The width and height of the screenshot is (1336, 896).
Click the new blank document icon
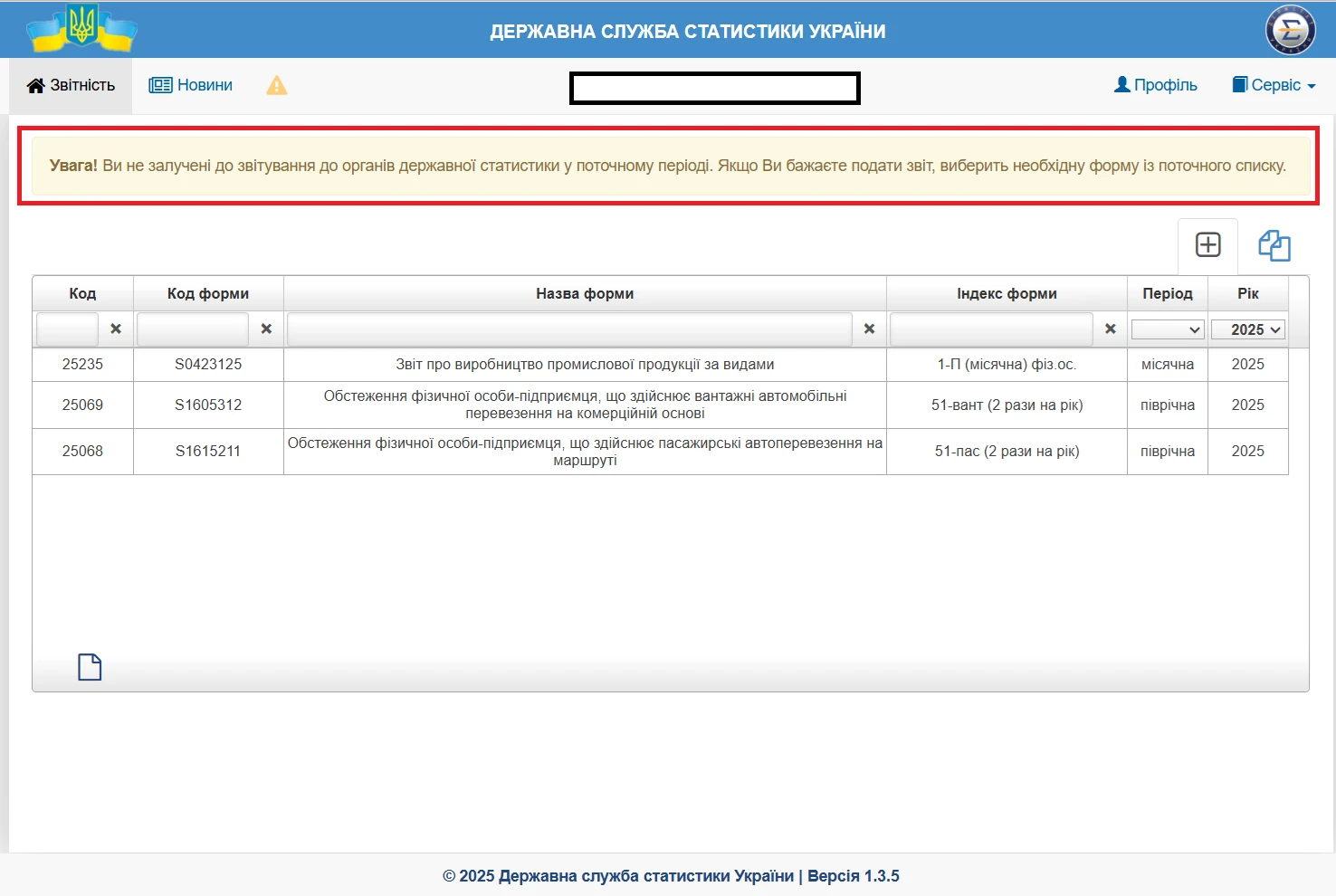[90, 667]
